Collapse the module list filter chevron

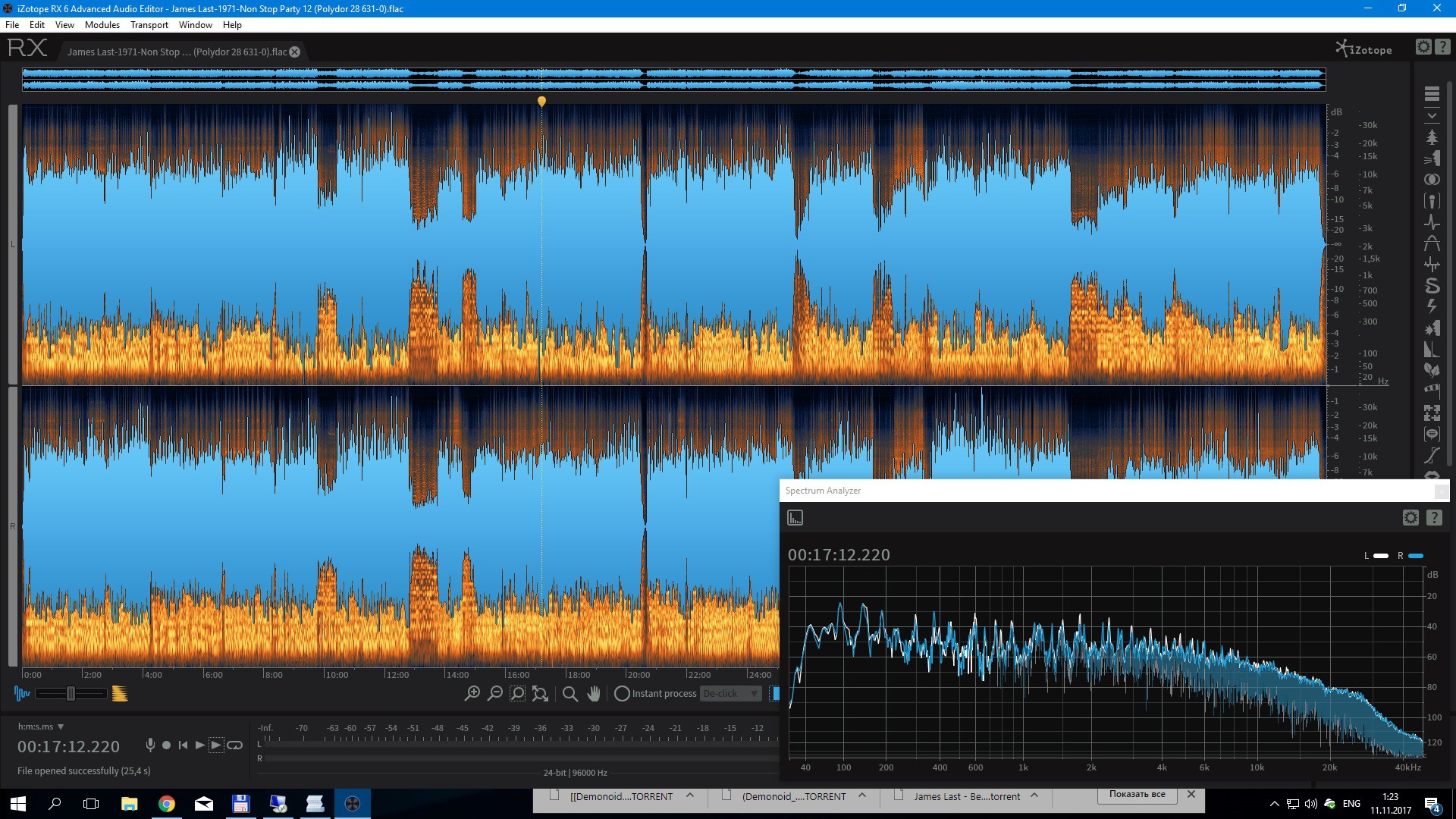1432,116
